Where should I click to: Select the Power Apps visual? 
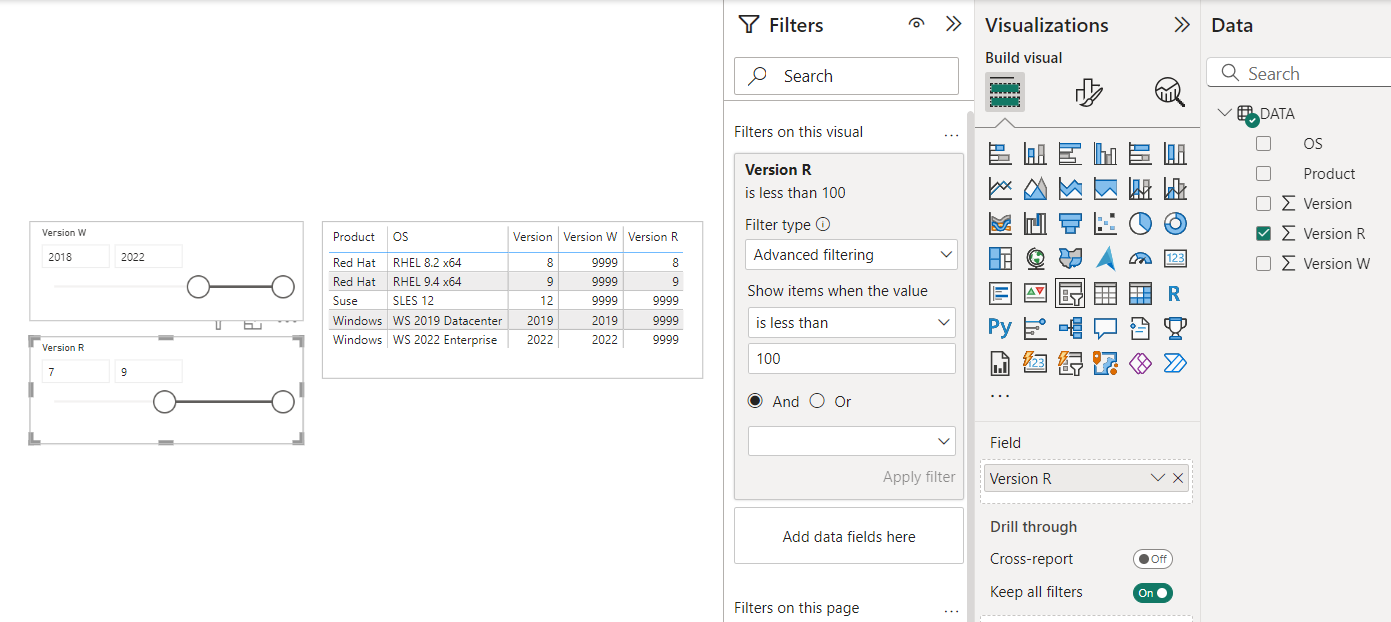(x=1140, y=362)
